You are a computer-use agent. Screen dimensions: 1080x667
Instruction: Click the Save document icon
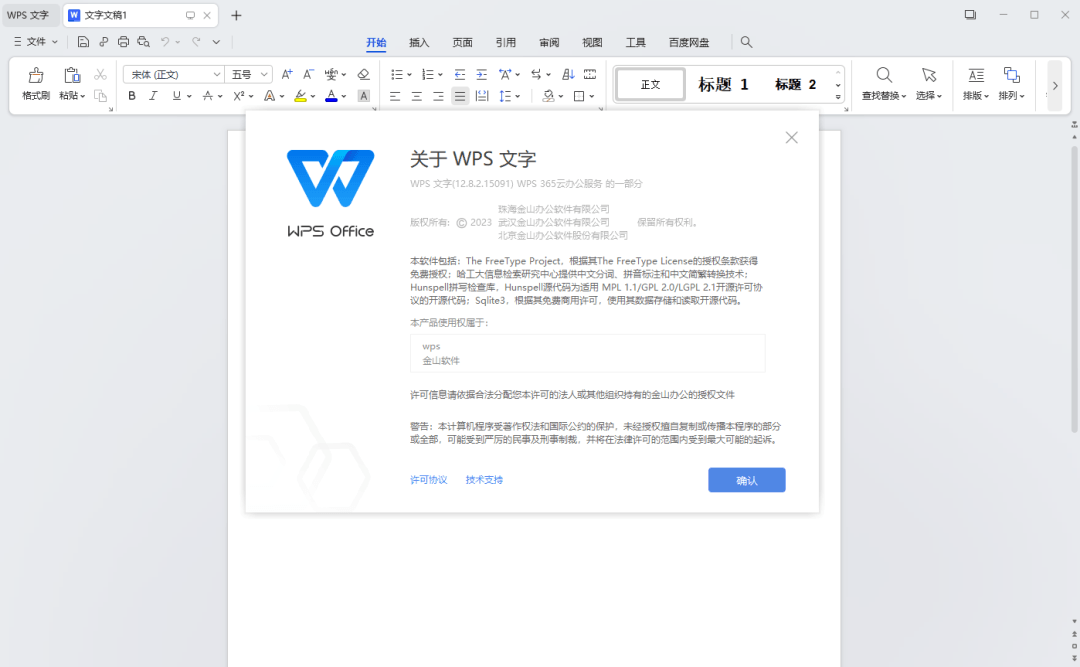83,42
